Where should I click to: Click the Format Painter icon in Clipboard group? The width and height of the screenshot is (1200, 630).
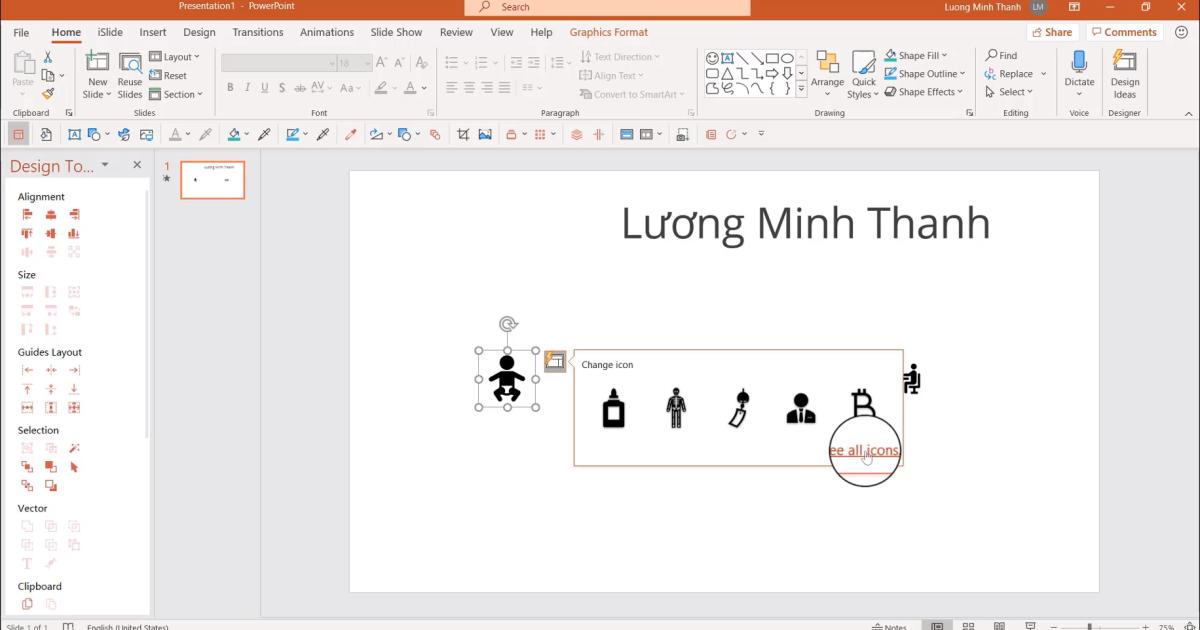pos(47,94)
